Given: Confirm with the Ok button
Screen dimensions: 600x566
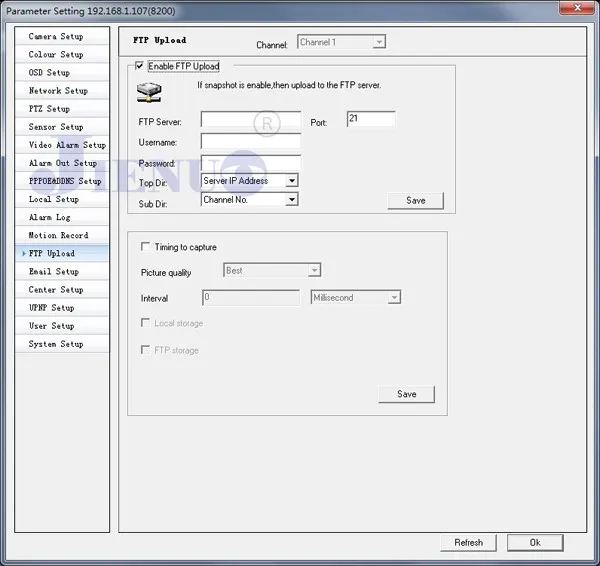Looking at the screenshot, I should pos(535,543).
